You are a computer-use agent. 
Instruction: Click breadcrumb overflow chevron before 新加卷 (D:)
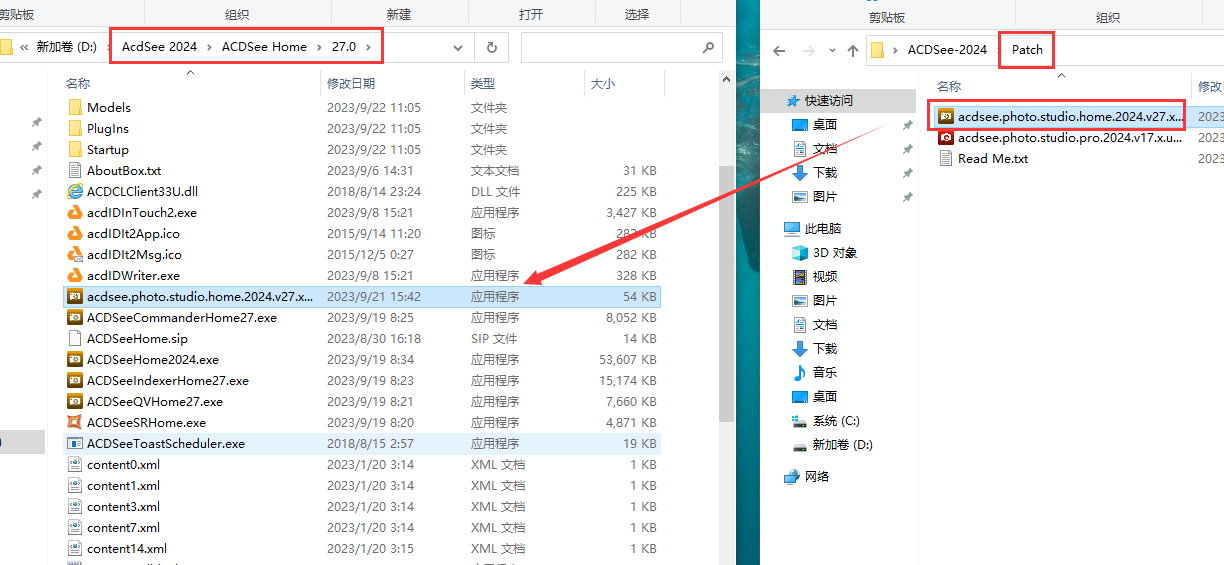pyautogui.click(x=23, y=47)
